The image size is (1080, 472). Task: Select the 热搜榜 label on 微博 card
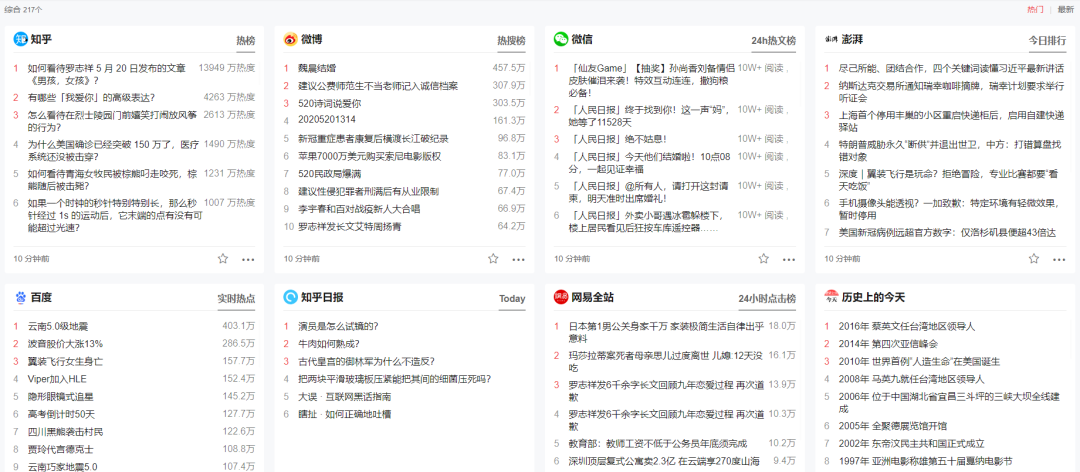click(511, 40)
